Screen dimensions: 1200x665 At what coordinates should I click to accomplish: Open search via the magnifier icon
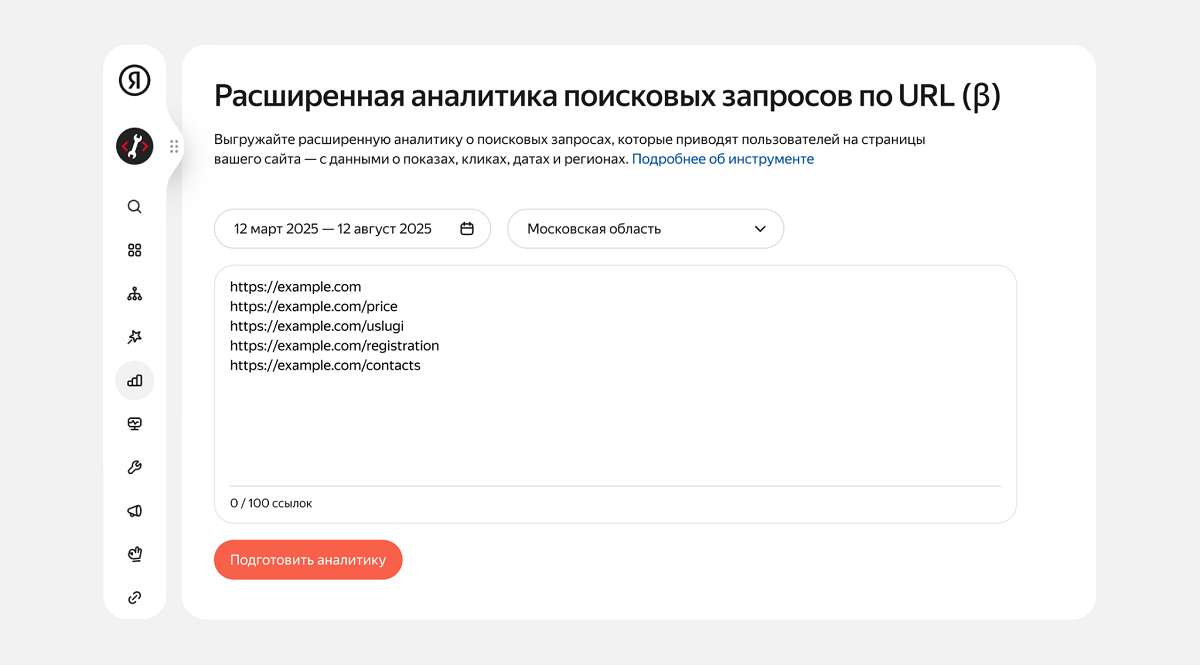[x=134, y=206]
